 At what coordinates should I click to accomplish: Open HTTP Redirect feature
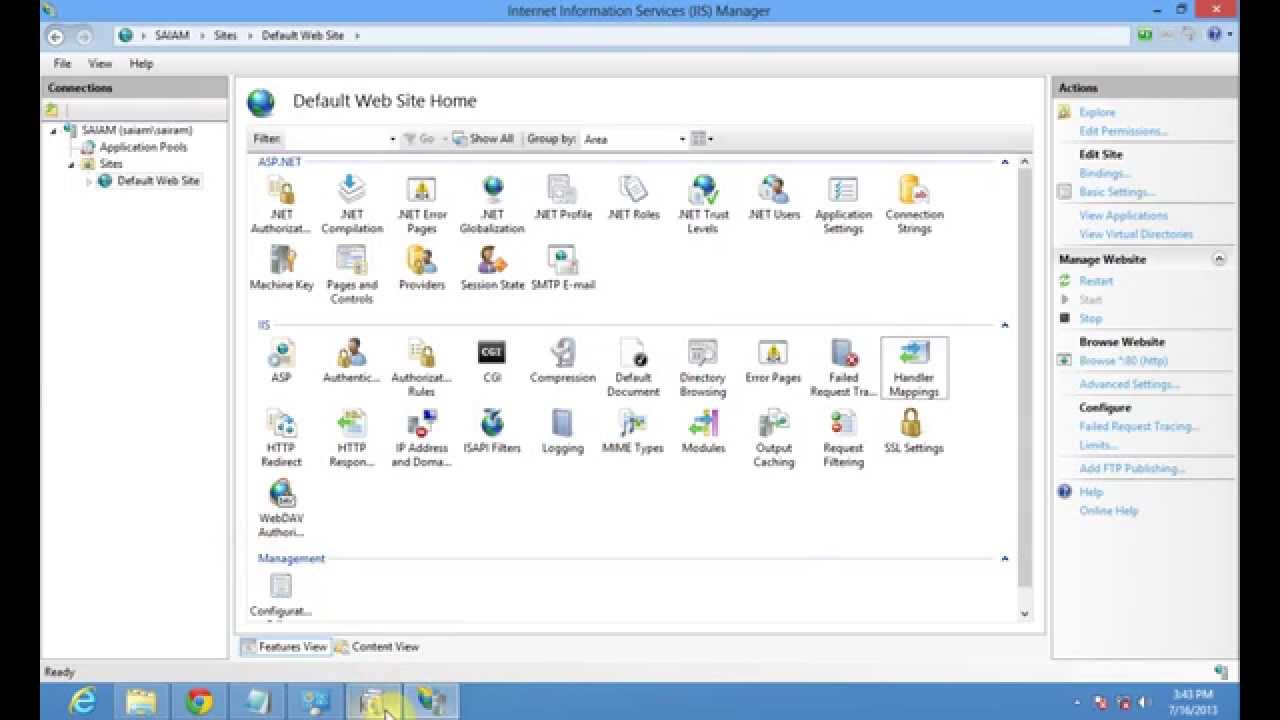(281, 437)
